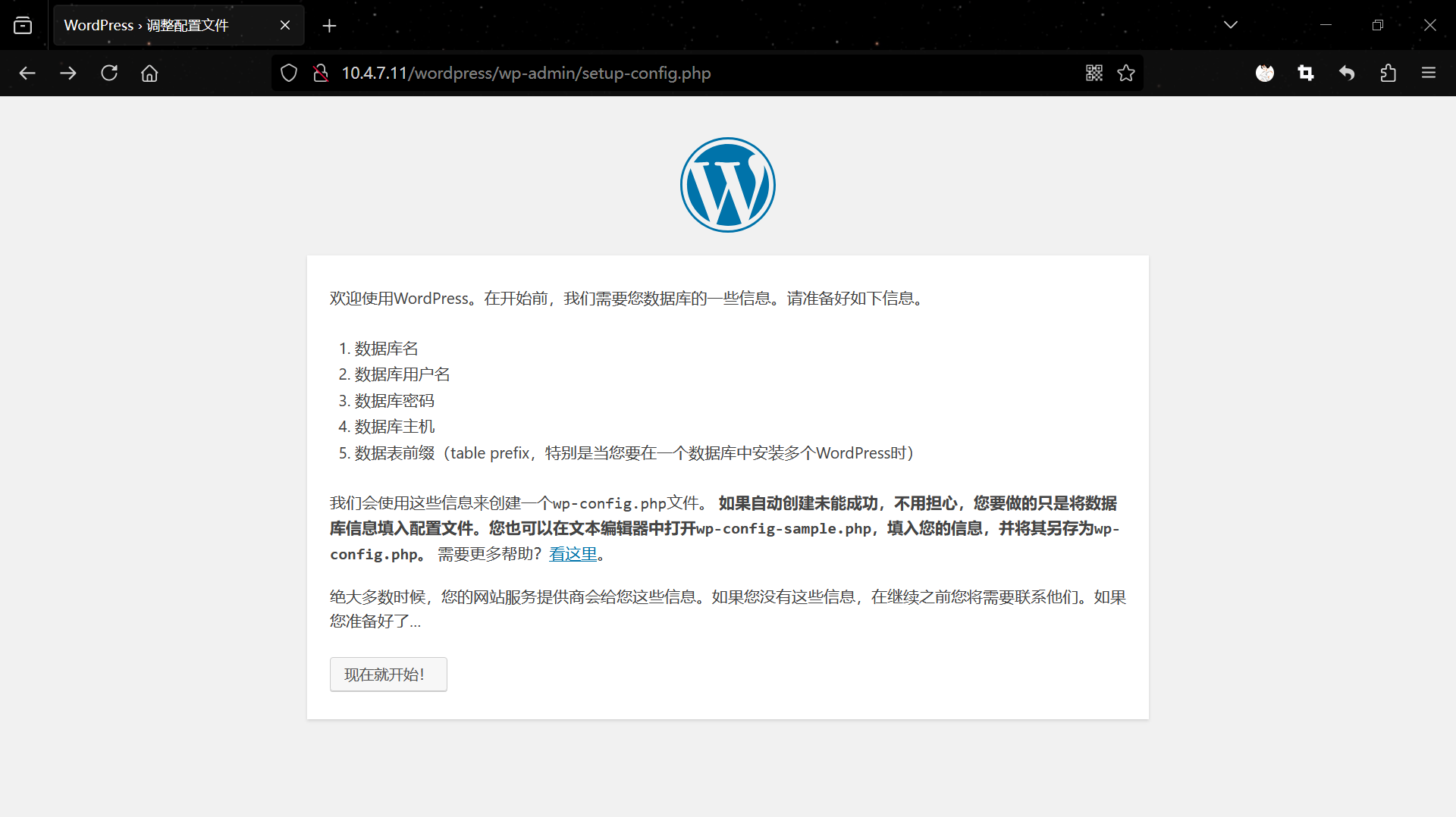
Task: Click the list item 数据库密码
Action: [394, 401]
